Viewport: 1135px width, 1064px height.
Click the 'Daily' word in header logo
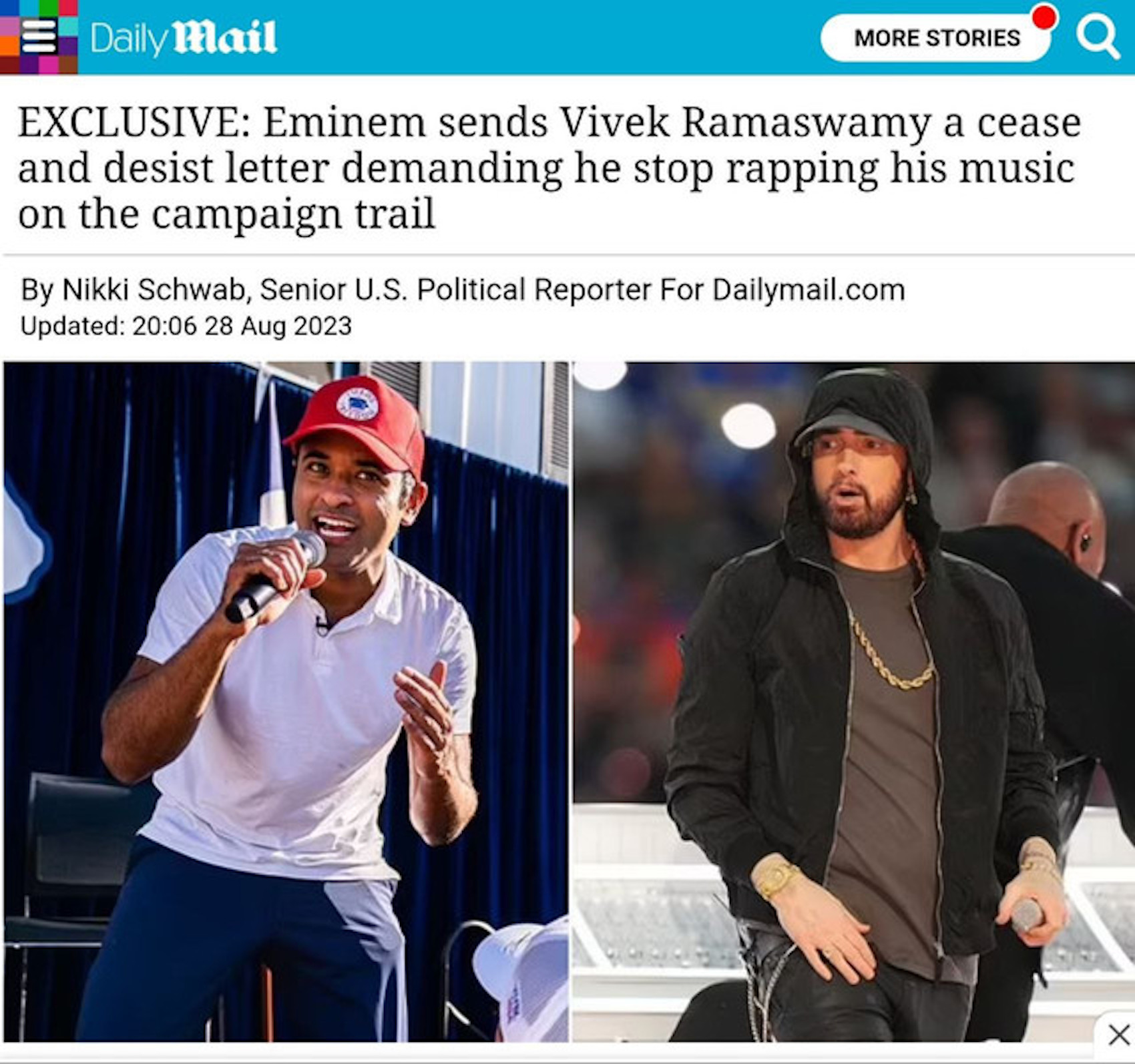point(130,39)
